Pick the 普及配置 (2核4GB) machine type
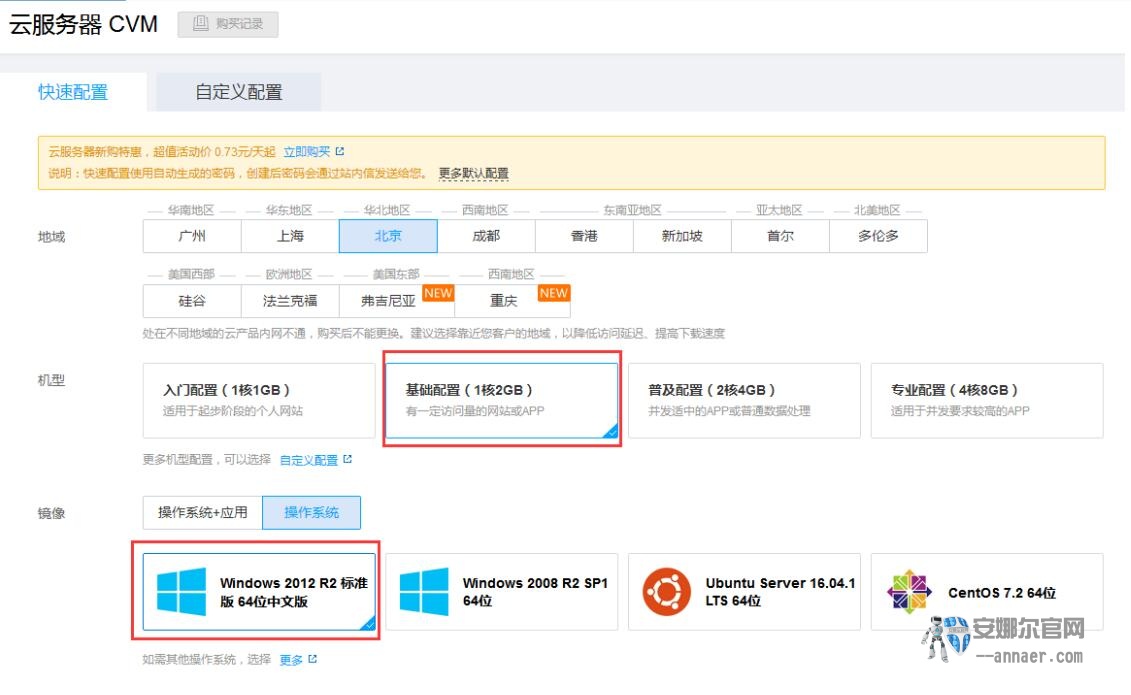 (x=744, y=400)
